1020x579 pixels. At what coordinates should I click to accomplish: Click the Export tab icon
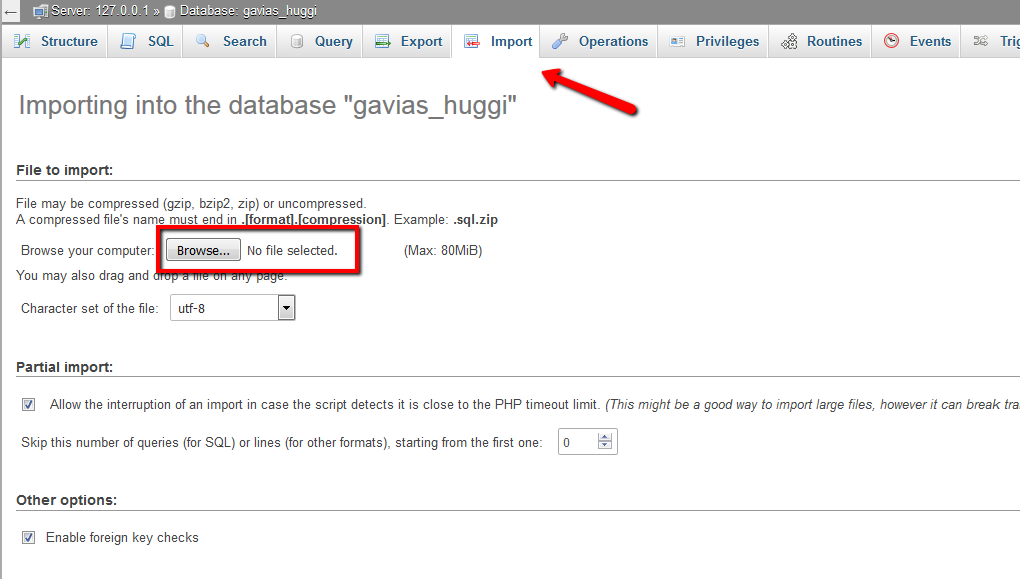pyautogui.click(x=382, y=42)
